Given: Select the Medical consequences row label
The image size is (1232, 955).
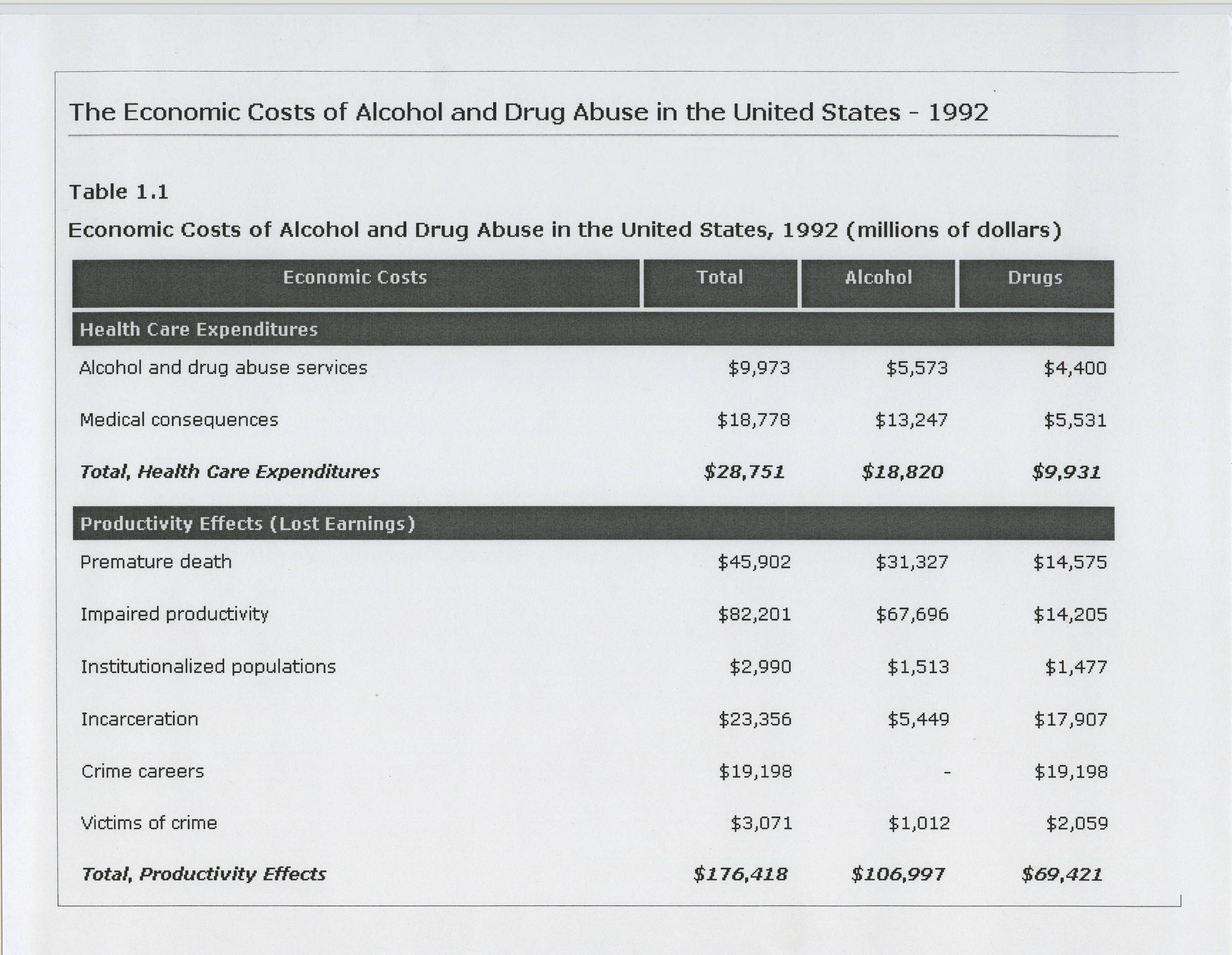Looking at the screenshot, I should [179, 420].
